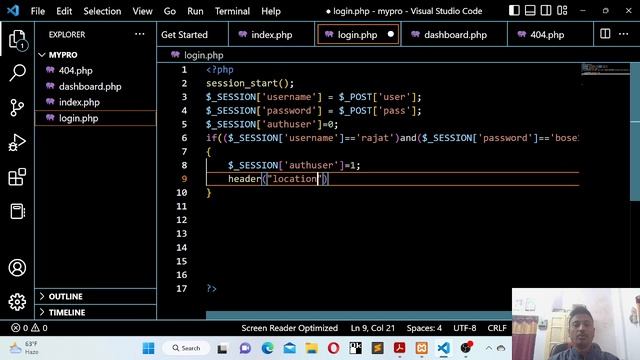Open Explorer panel more actions (three dots)
The image size is (640, 360).
coord(140,34)
